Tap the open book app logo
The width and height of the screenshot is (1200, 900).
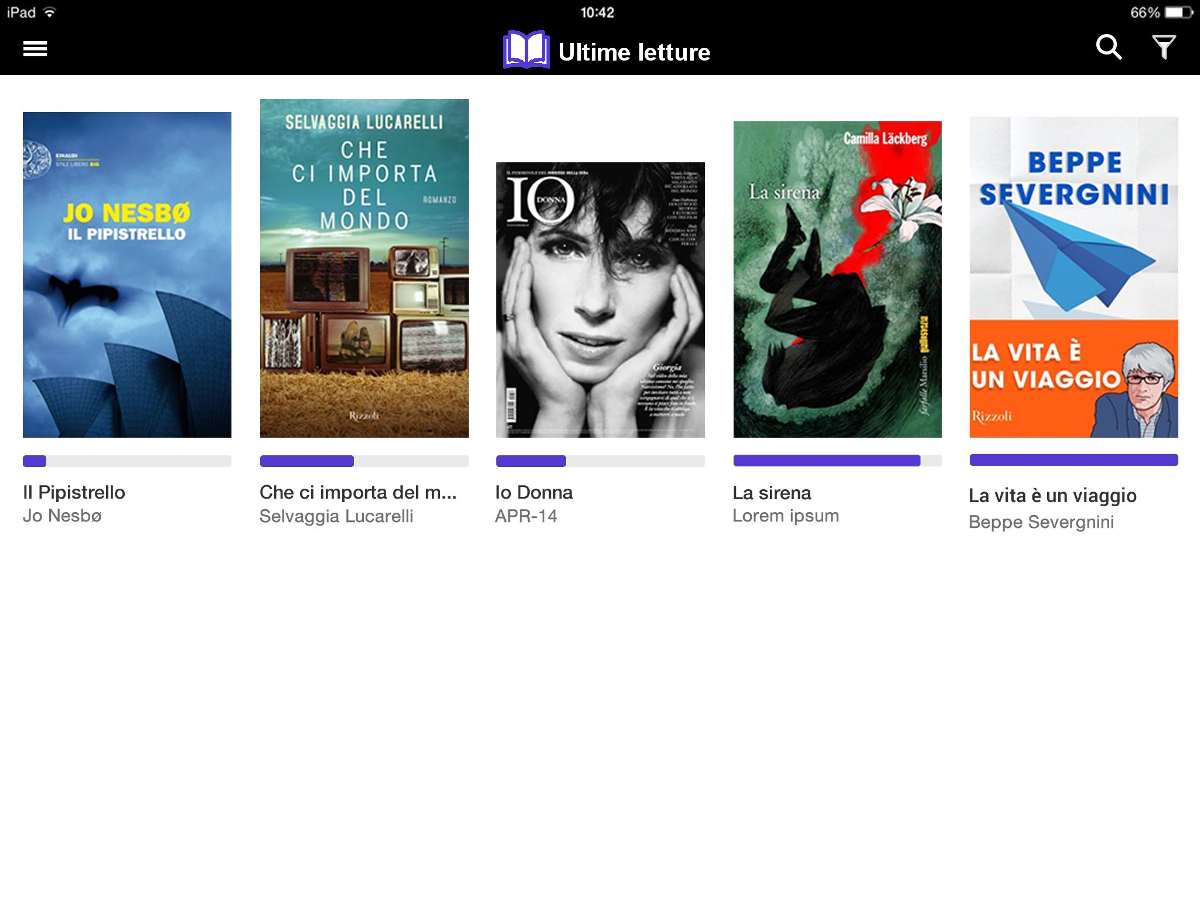(x=526, y=50)
